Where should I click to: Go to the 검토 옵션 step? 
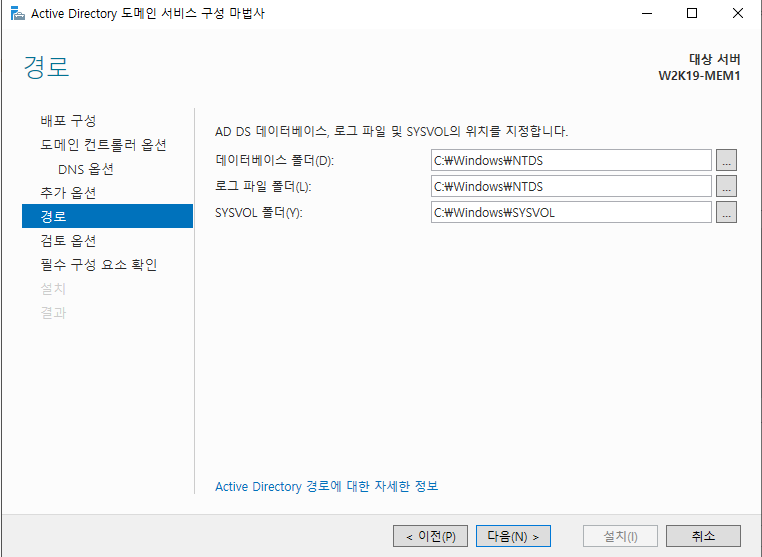(69, 241)
